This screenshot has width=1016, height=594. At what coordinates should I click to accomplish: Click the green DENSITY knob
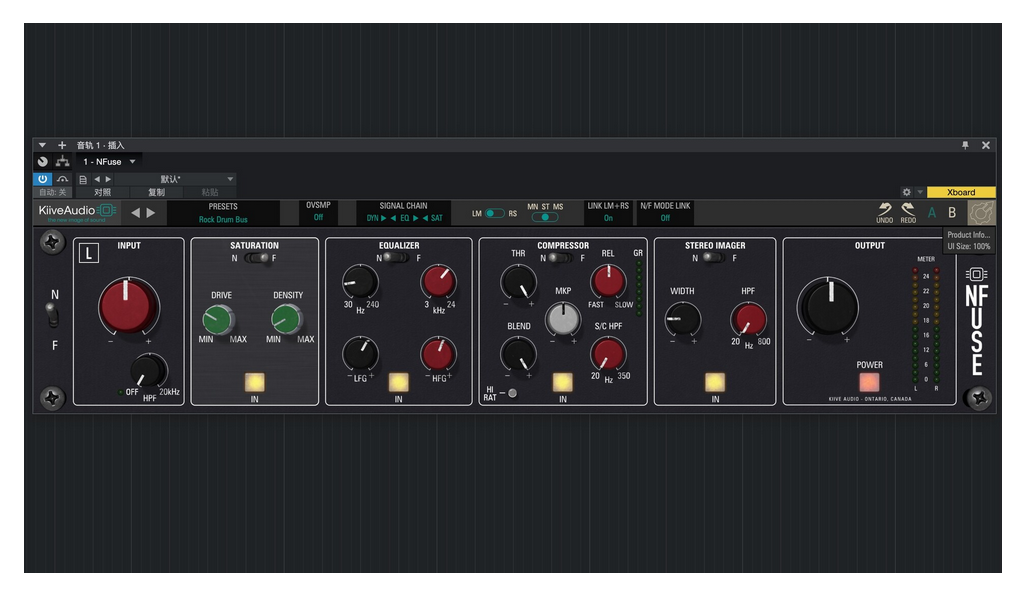[286, 319]
